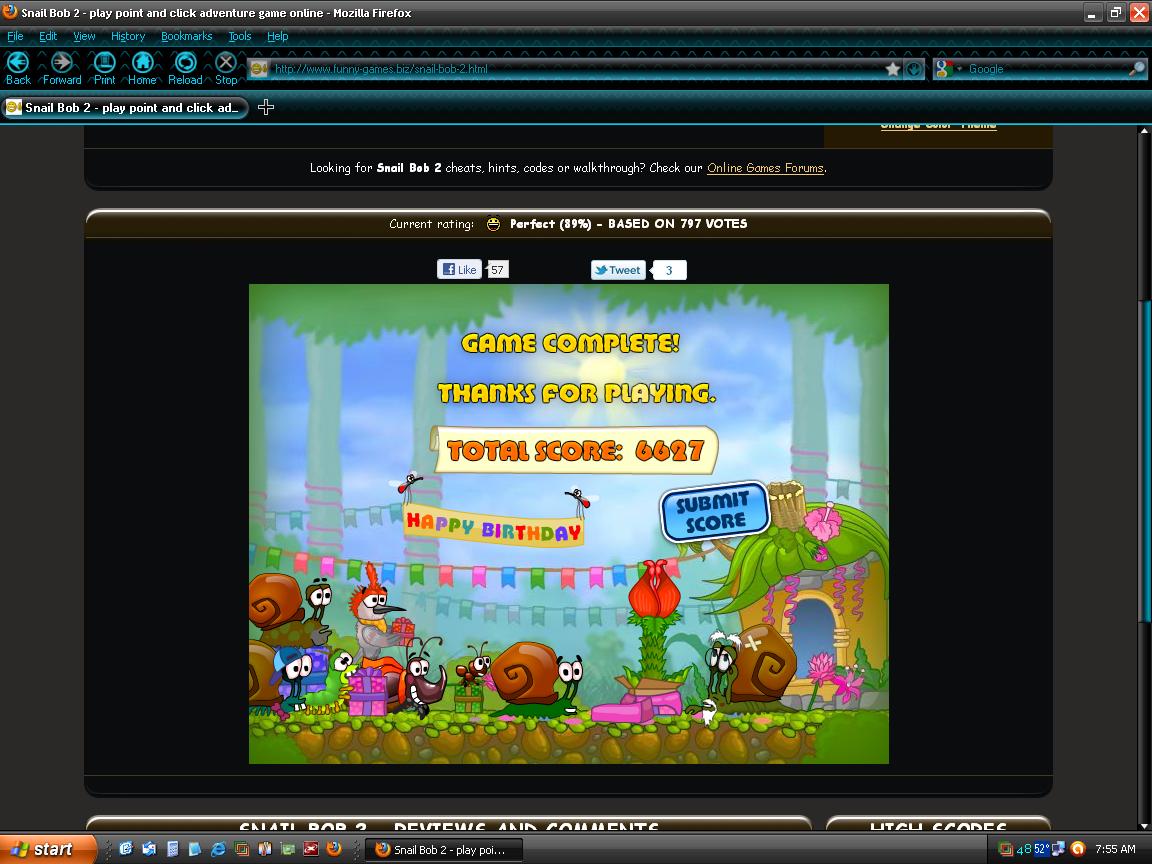The width and height of the screenshot is (1152, 864).
Task: Click the site icon in the address bar
Action: coord(259,69)
